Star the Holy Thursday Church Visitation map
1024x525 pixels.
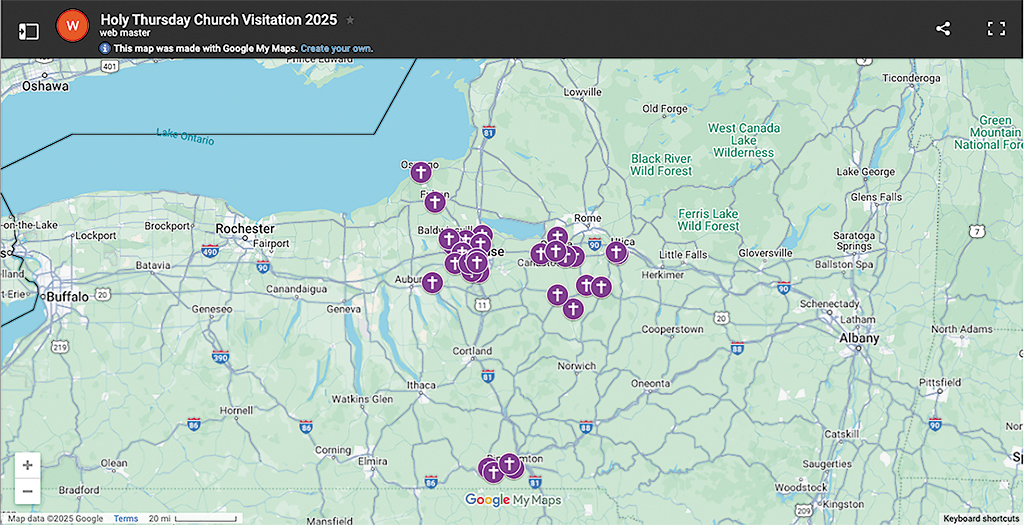pyautogui.click(x=350, y=20)
